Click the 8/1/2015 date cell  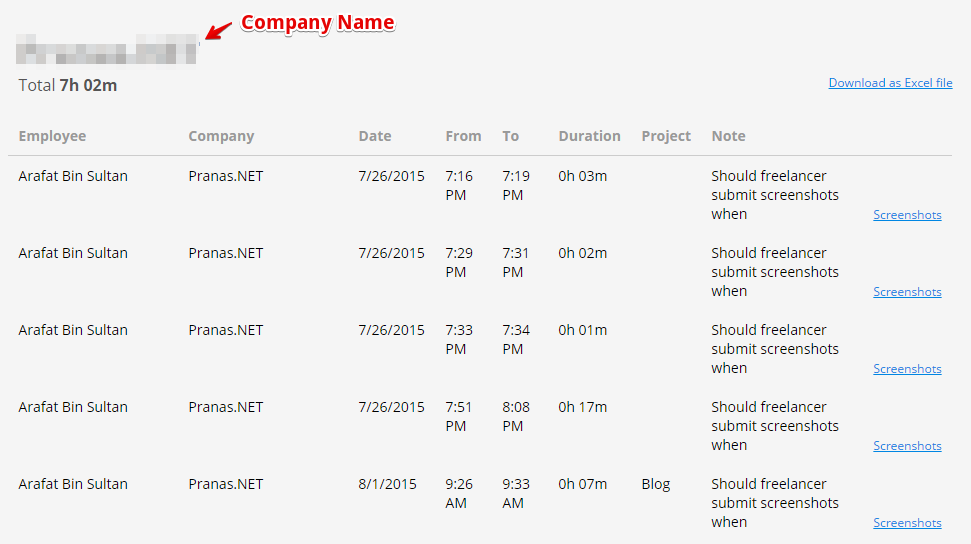(x=388, y=485)
